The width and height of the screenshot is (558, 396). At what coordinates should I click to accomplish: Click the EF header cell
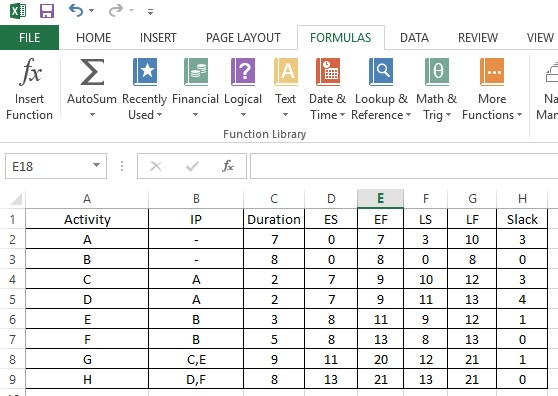click(x=380, y=219)
